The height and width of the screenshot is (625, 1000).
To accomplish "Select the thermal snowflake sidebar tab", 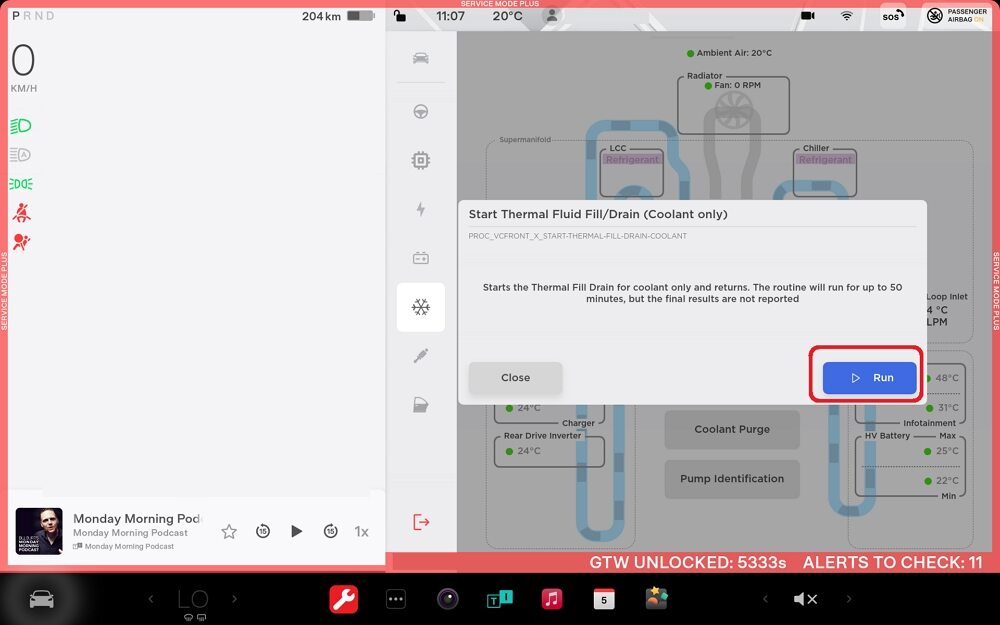I will pos(421,307).
